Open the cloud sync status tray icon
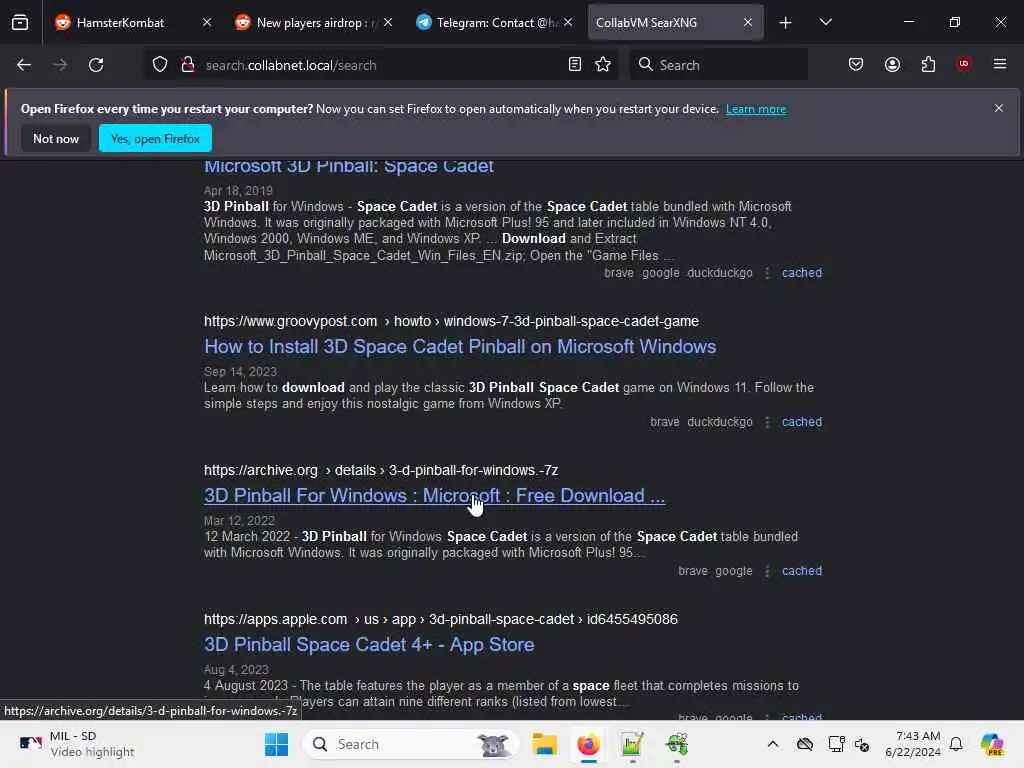 tap(805, 744)
